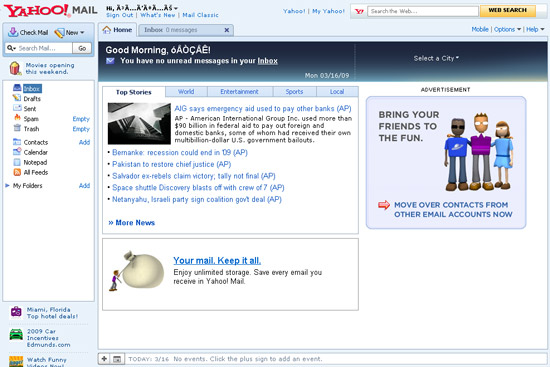Click the Search Mail input field
Screen dimensions: 550x367
(45, 48)
